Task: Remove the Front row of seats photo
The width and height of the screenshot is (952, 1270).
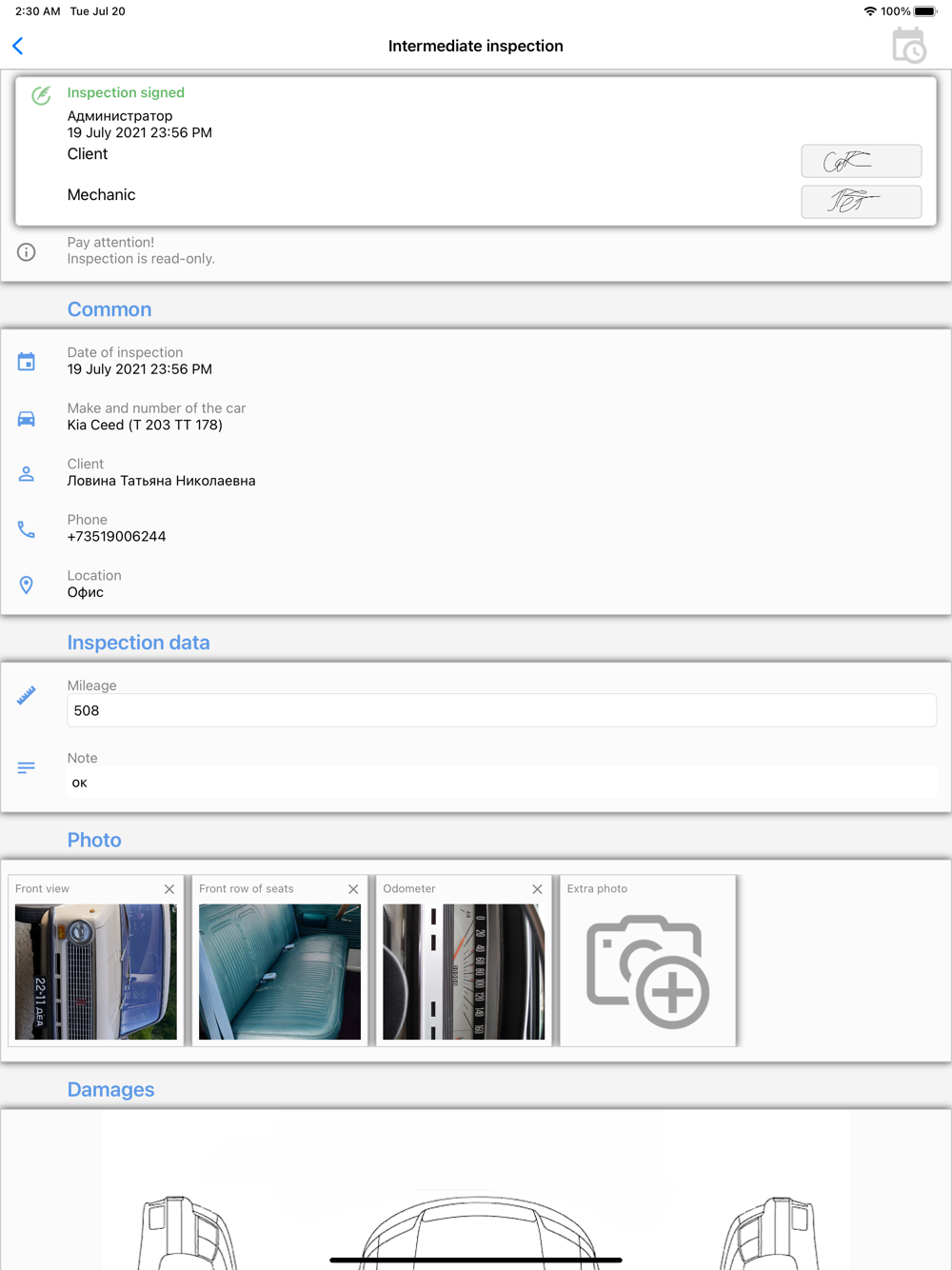Action: pos(353,889)
